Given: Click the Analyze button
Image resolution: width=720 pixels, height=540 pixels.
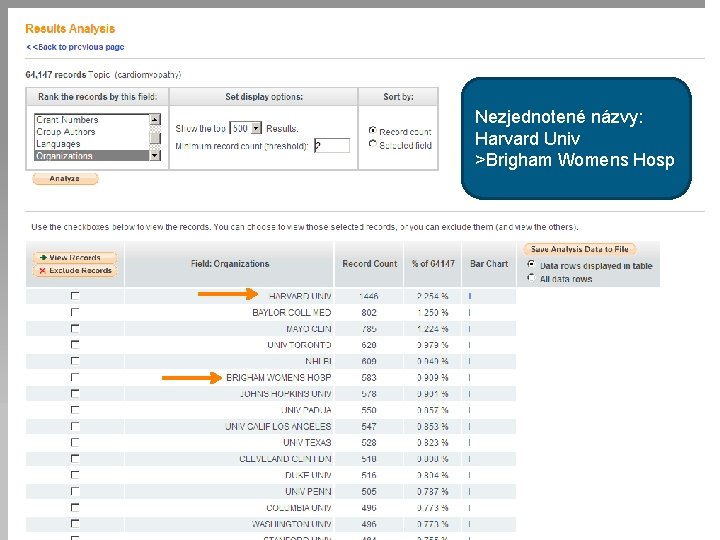Looking at the screenshot, I should [x=65, y=179].
